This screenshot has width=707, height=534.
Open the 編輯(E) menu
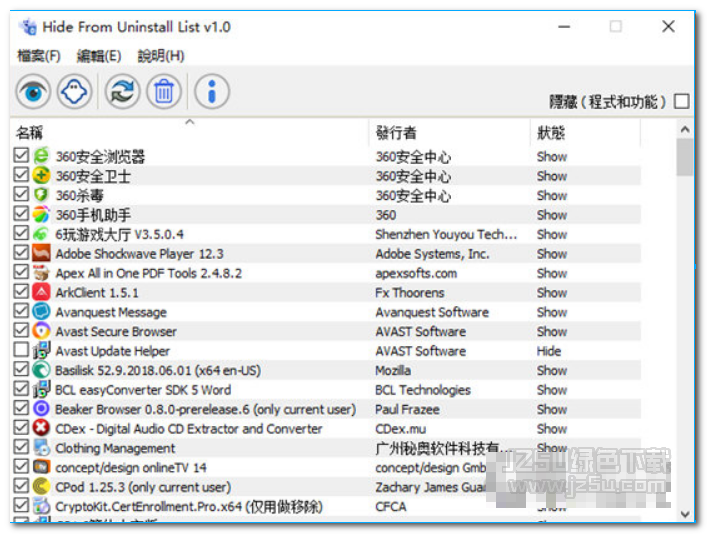pos(99,56)
